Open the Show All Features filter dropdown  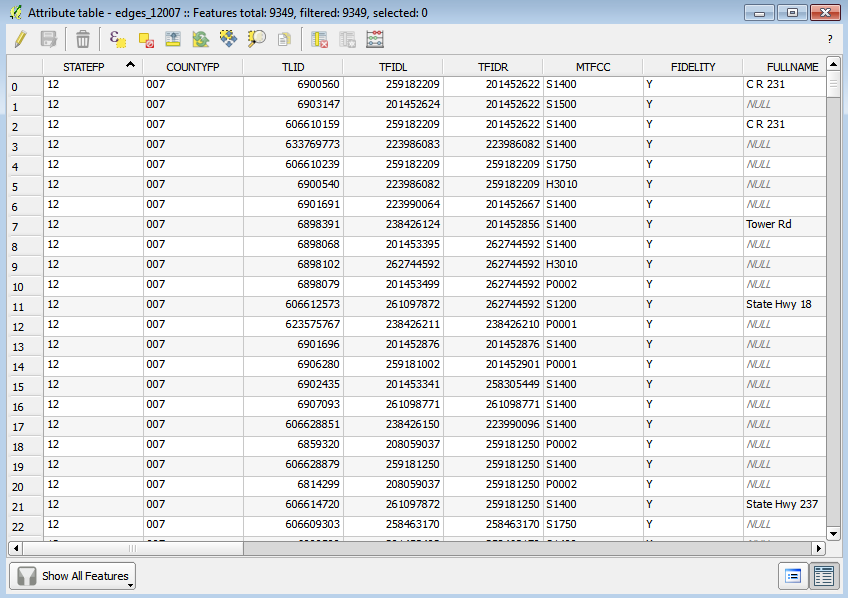click(x=72, y=576)
